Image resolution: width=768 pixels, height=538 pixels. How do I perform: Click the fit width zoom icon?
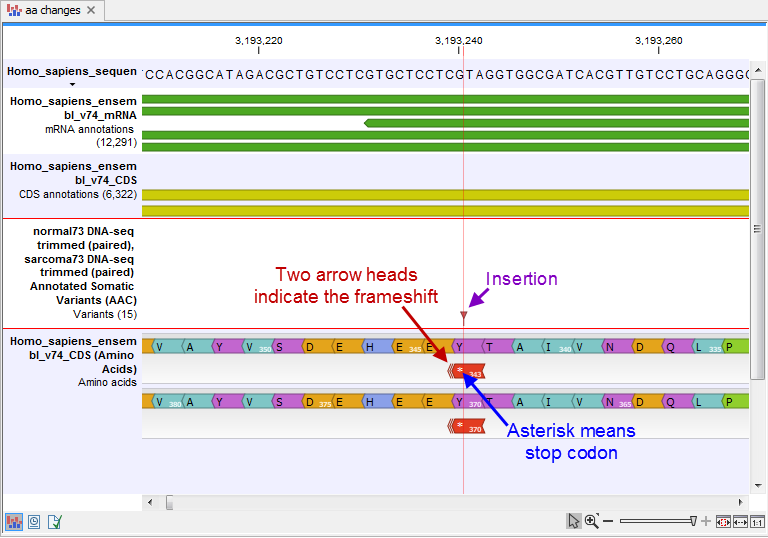[741, 521]
